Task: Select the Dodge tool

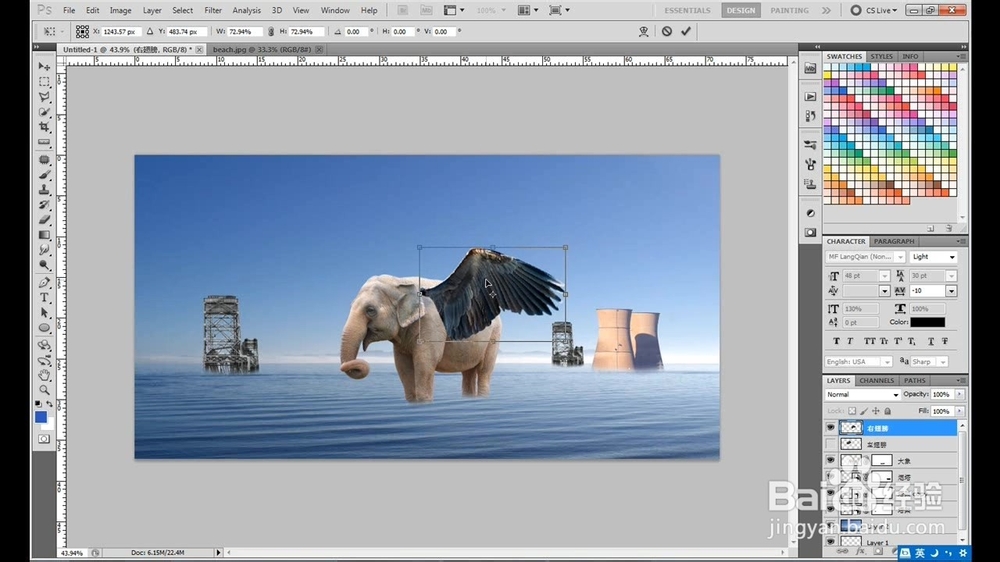Action: [44, 265]
